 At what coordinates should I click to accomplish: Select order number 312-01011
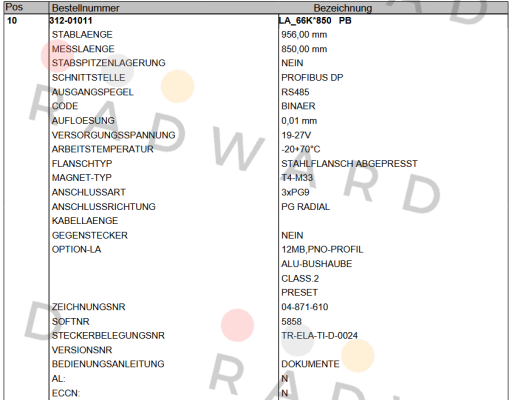(71, 21)
